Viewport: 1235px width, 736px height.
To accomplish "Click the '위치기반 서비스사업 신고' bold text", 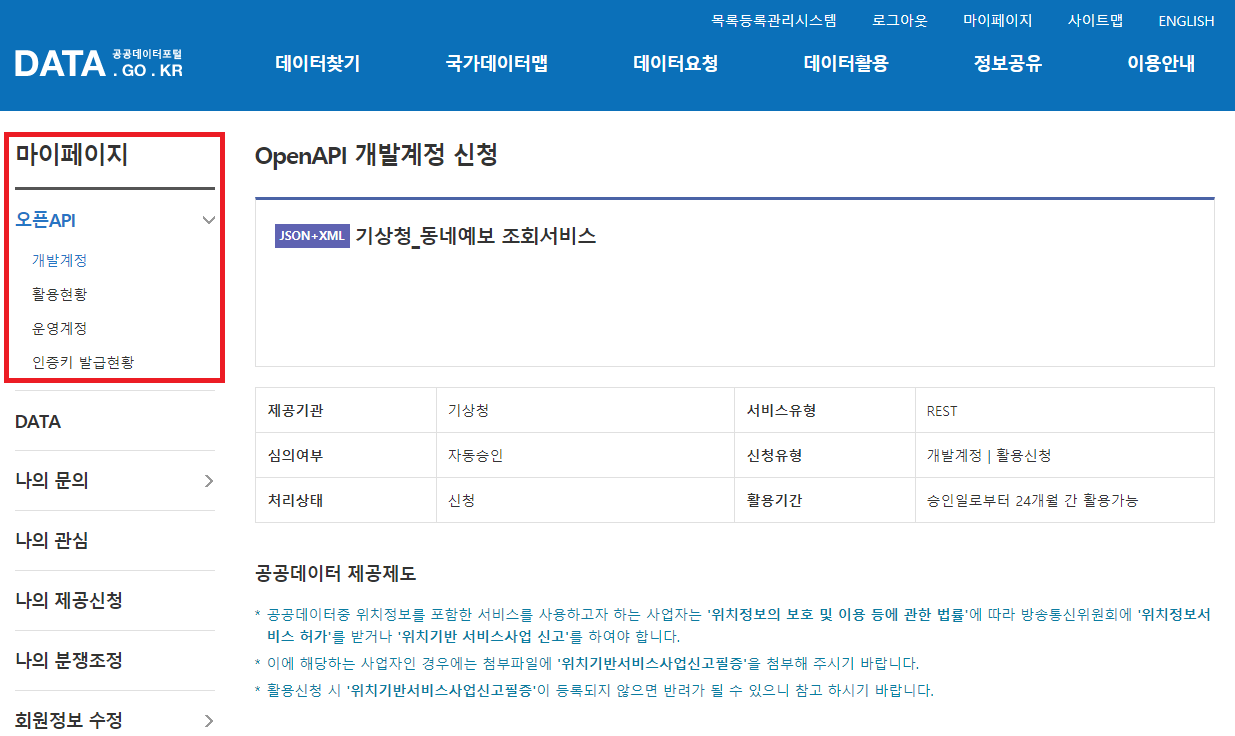I will coord(483,636).
